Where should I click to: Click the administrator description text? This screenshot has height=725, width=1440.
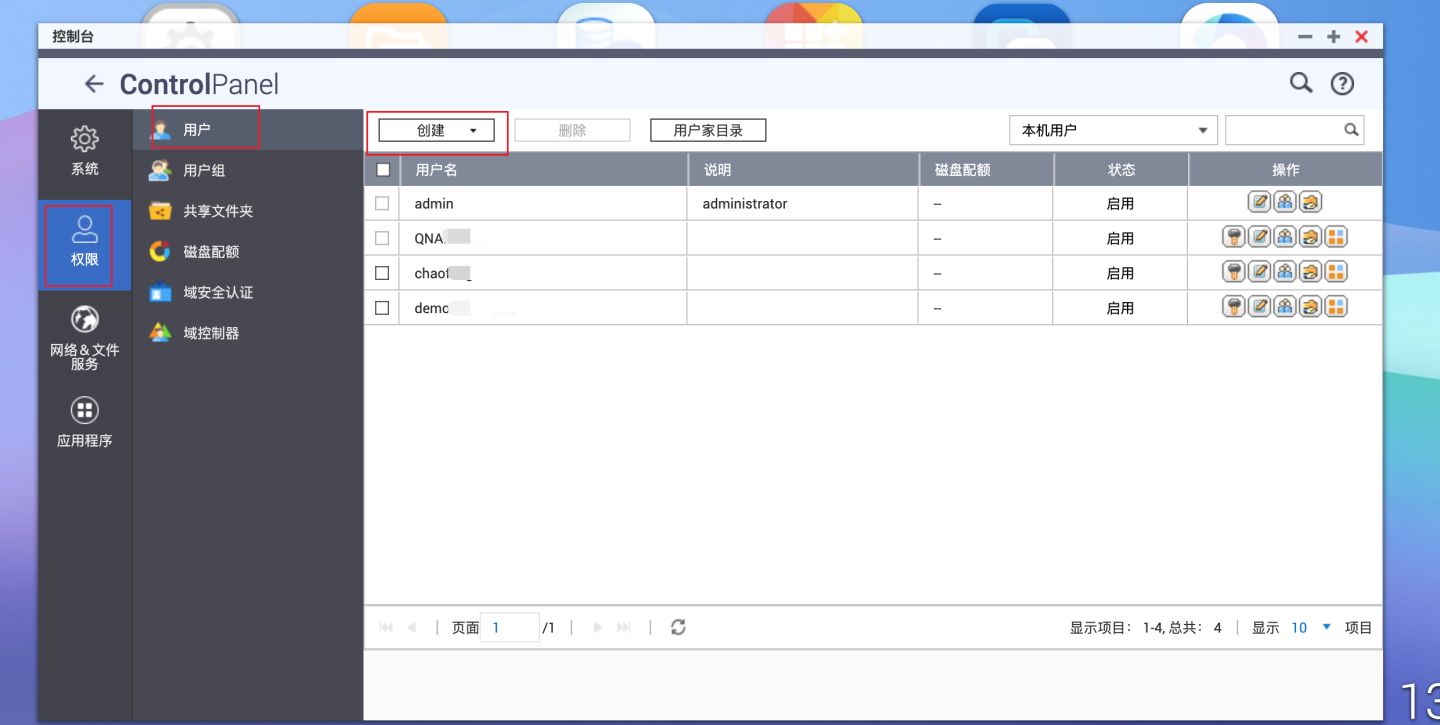745,203
